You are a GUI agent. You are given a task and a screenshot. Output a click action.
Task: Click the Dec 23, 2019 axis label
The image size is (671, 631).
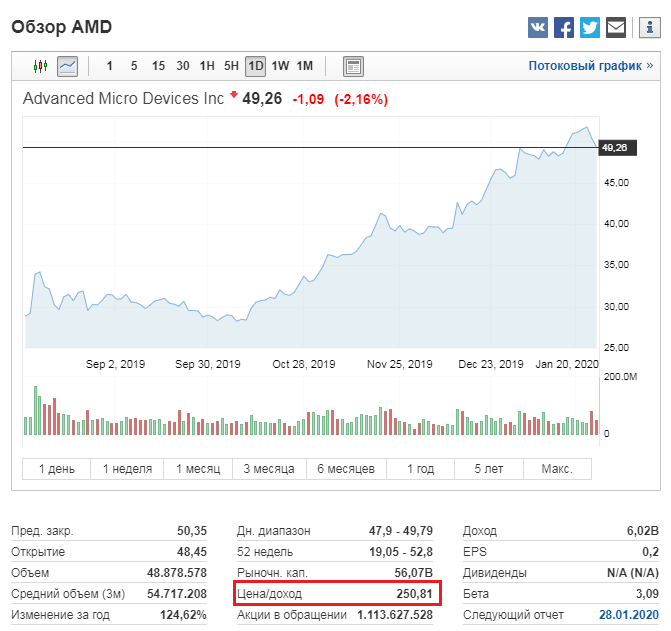tap(491, 364)
